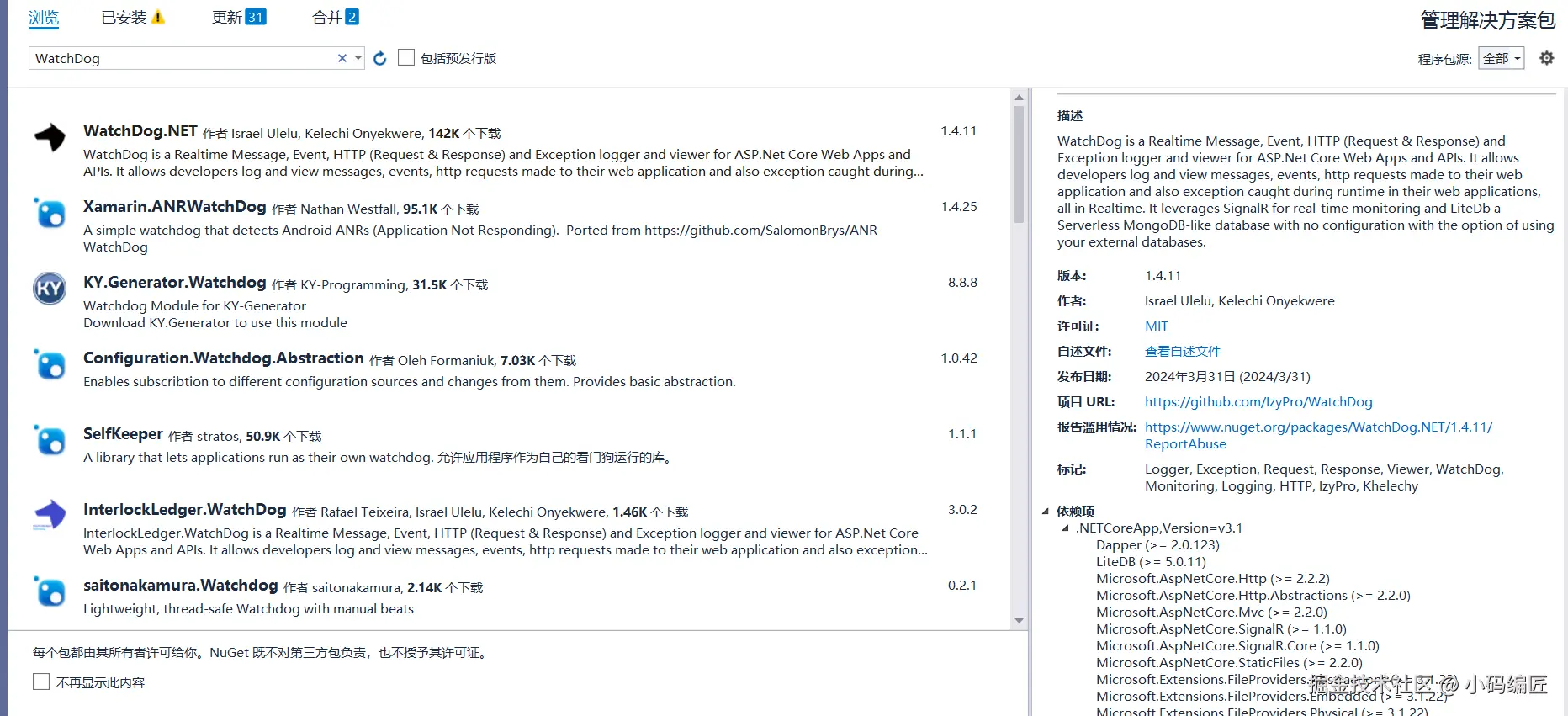Select the KY.Generator.Watchdog package title
The image size is (1568, 716).
pos(175,283)
